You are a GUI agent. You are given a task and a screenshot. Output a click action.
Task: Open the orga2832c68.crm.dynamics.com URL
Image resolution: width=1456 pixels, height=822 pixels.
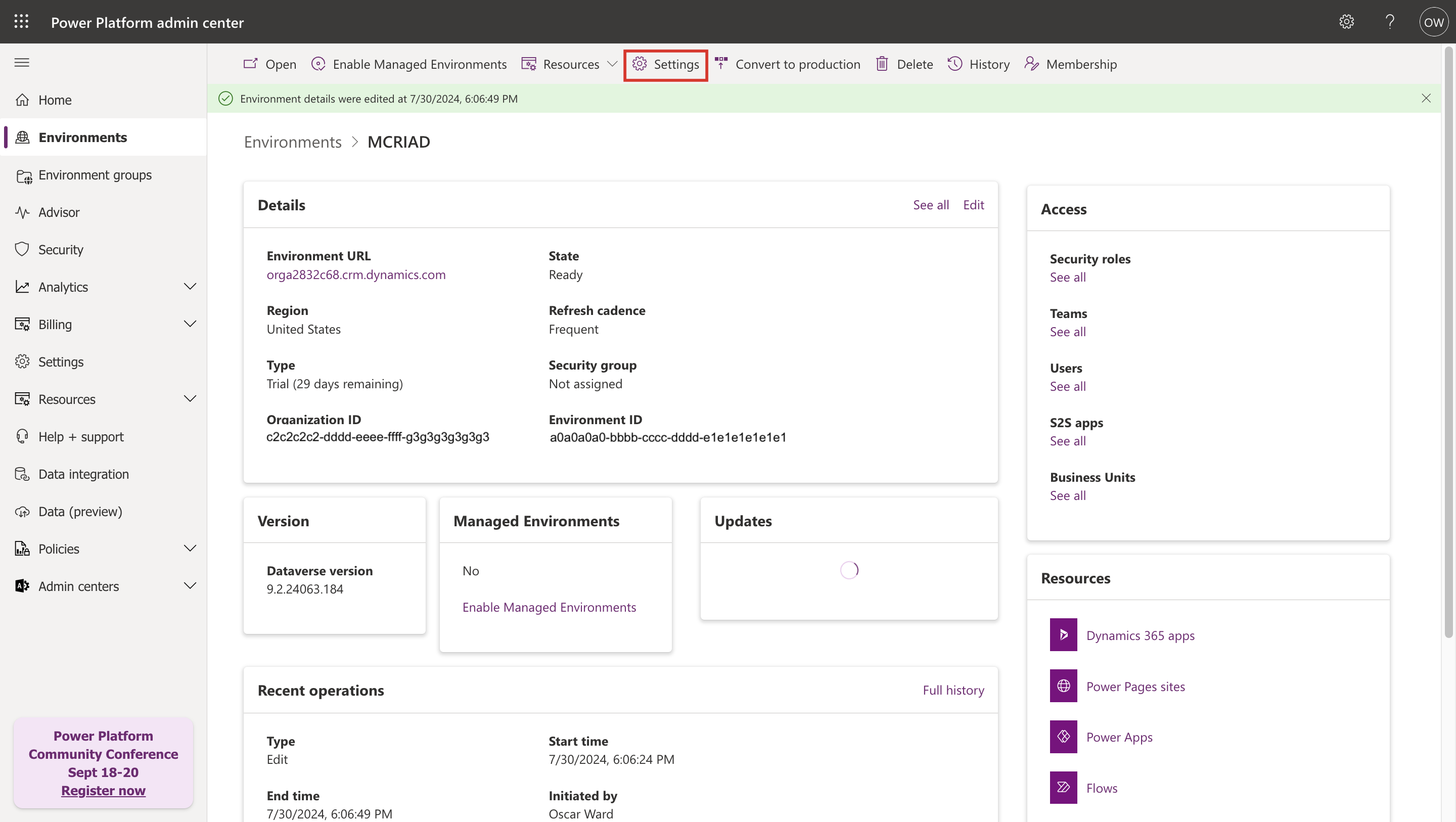(x=356, y=274)
